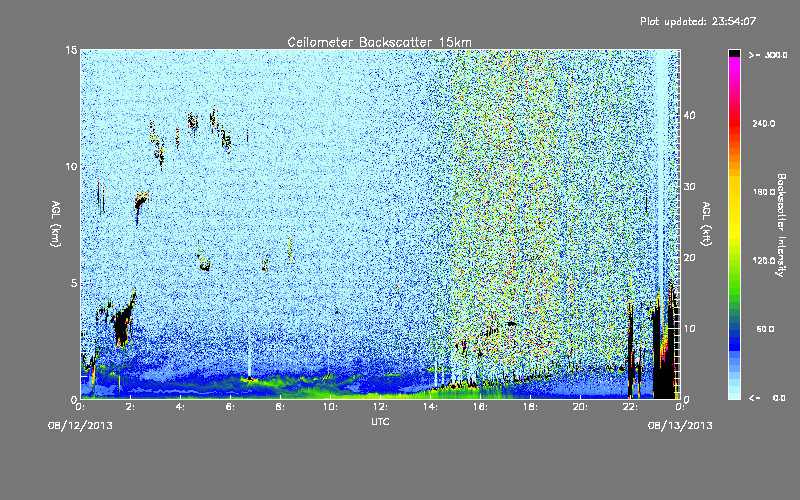Click the "2:" hour tick on time axis
800x500 pixels.
pyautogui.click(x=131, y=407)
